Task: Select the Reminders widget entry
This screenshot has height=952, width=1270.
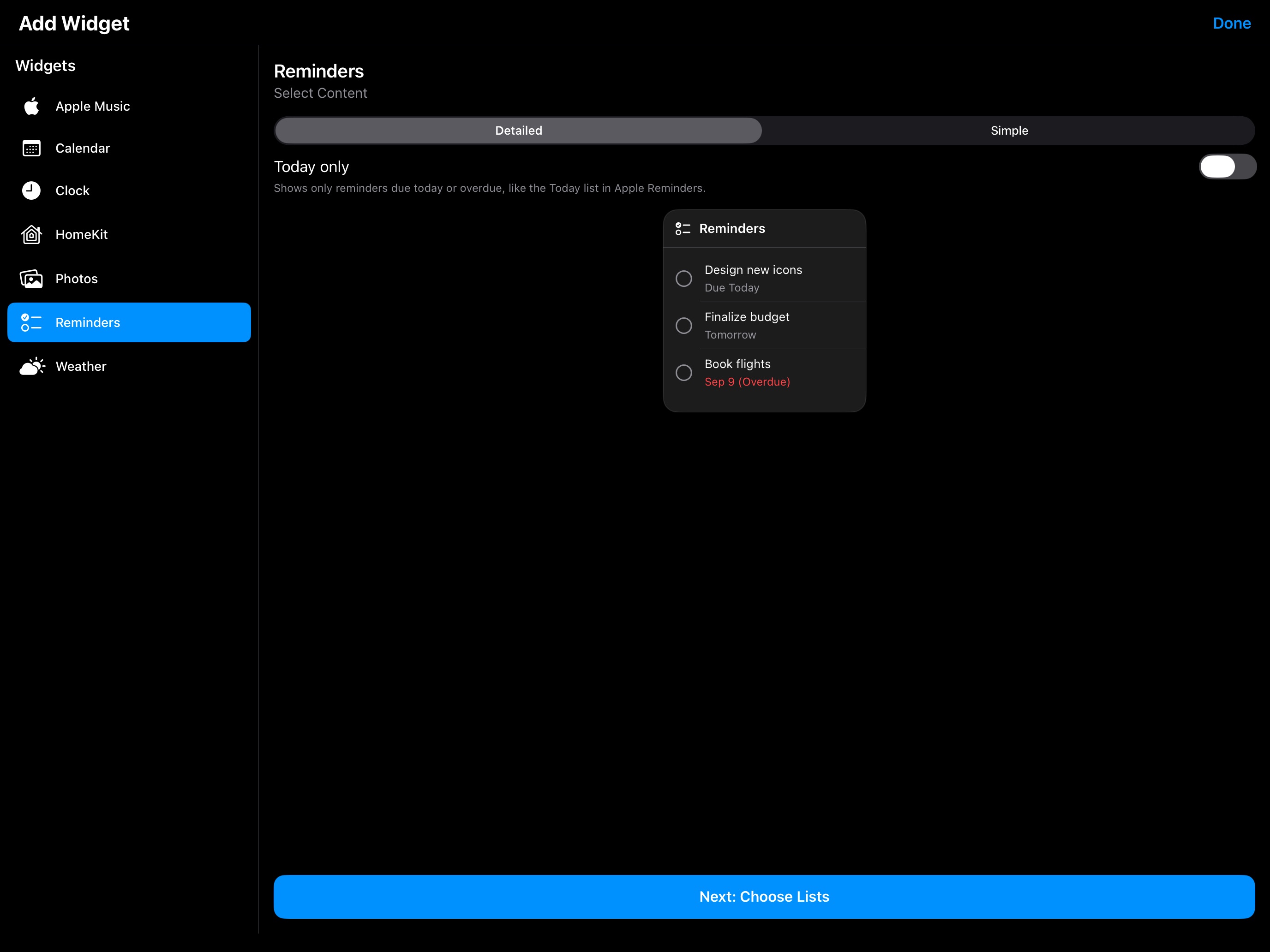Action: point(129,322)
